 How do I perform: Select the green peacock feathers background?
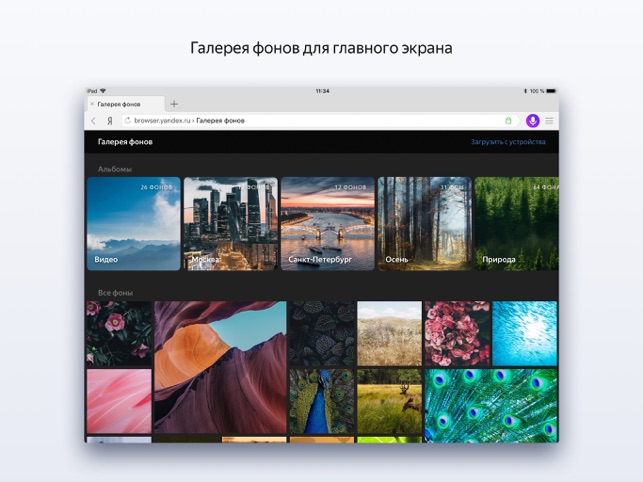tap(491, 405)
